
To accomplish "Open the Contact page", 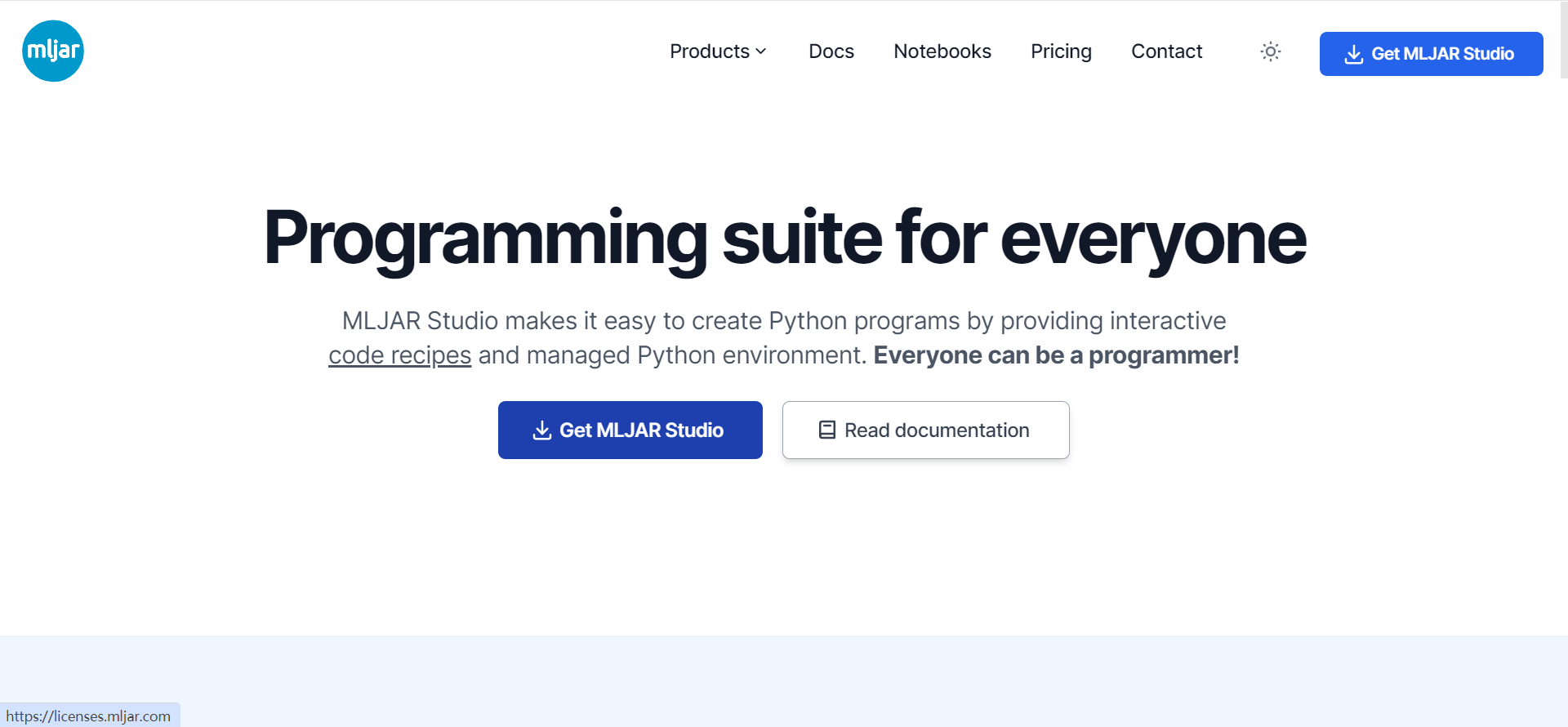I will (x=1166, y=51).
